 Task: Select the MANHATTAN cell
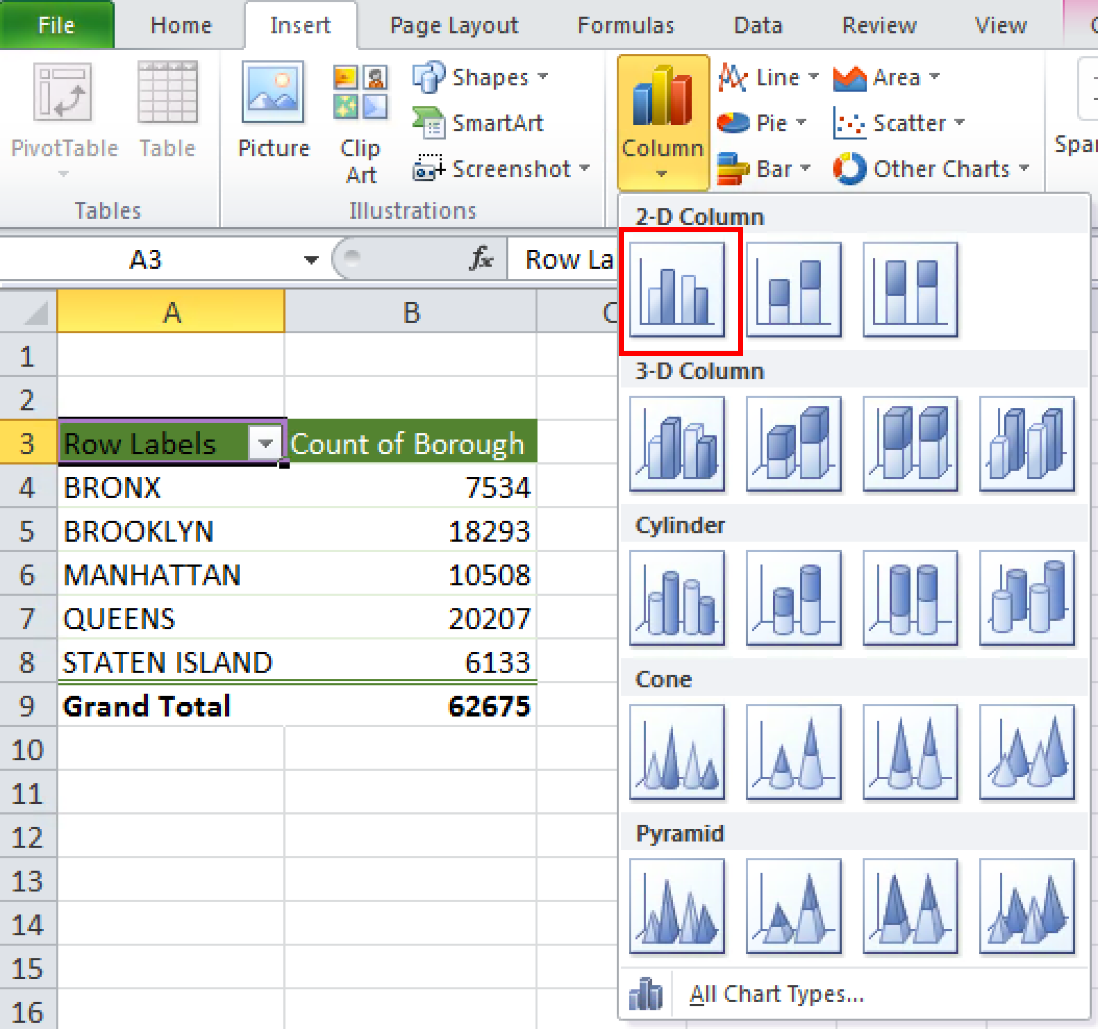pos(172,574)
